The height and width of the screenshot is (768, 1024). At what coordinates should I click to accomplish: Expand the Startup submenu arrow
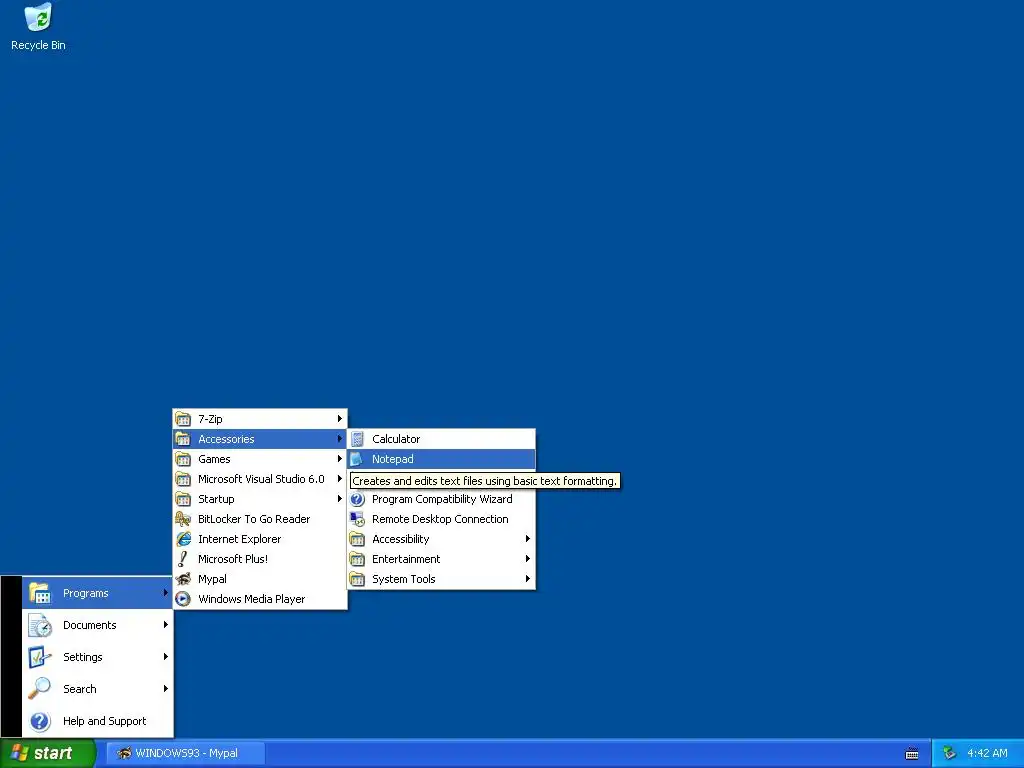click(x=340, y=499)
